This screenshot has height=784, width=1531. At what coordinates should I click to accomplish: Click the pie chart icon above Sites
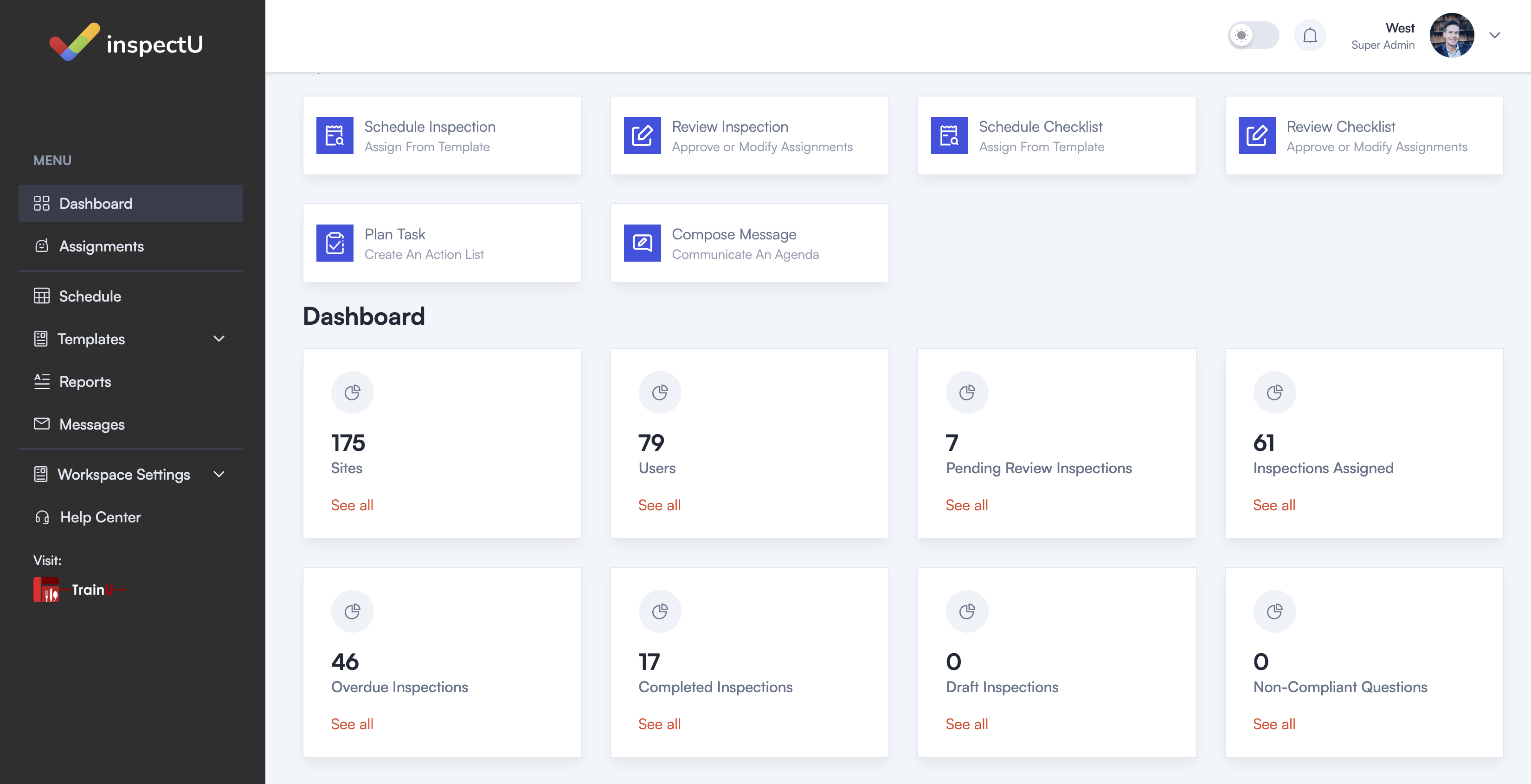tap(353, 392)
